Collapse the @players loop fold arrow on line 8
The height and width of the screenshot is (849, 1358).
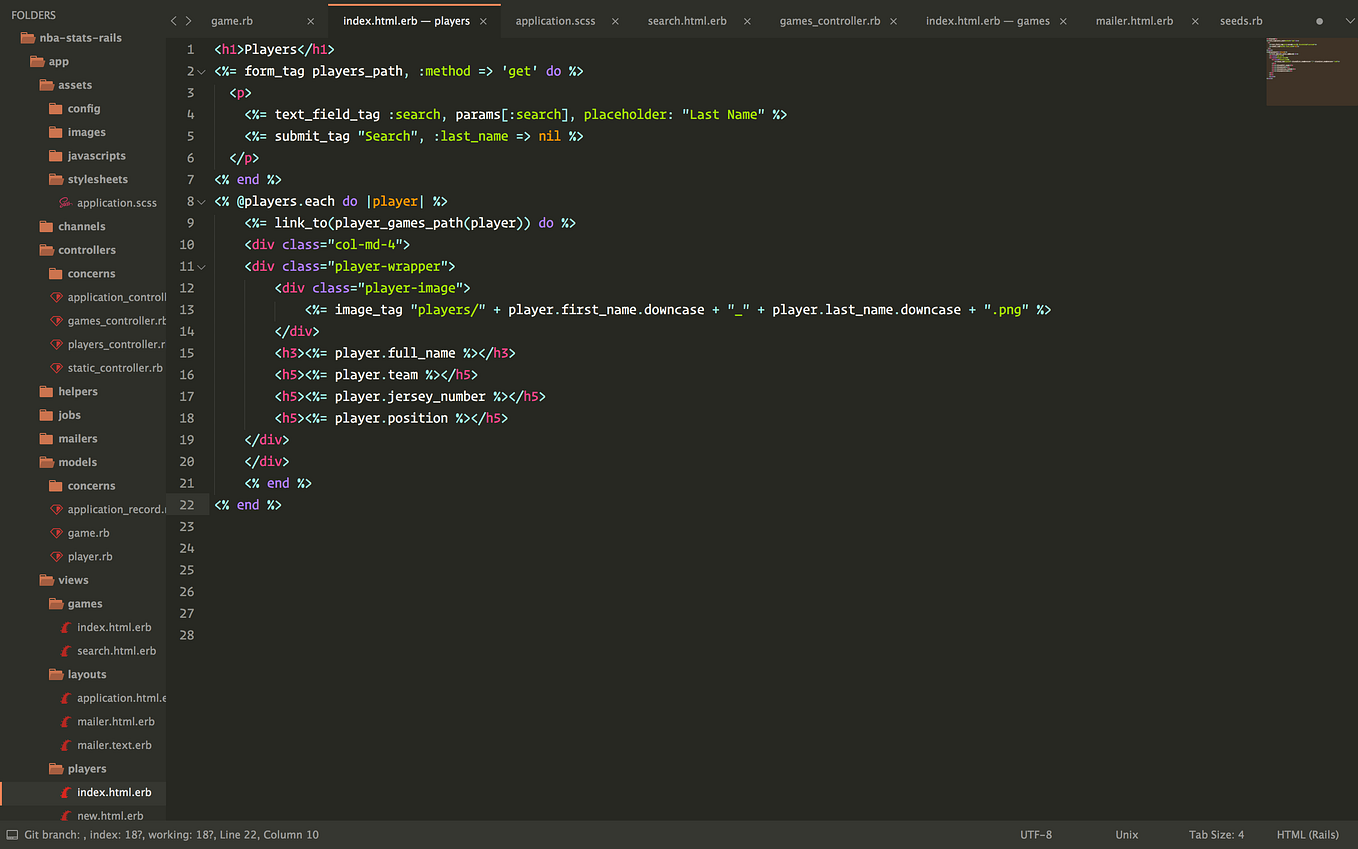200,201
